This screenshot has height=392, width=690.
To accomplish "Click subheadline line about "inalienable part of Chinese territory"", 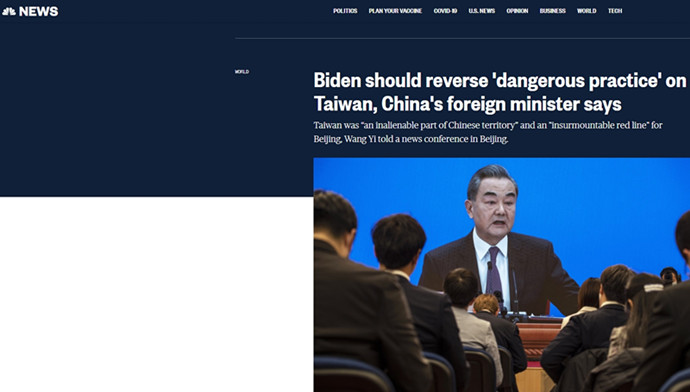I will click(488, 125).
